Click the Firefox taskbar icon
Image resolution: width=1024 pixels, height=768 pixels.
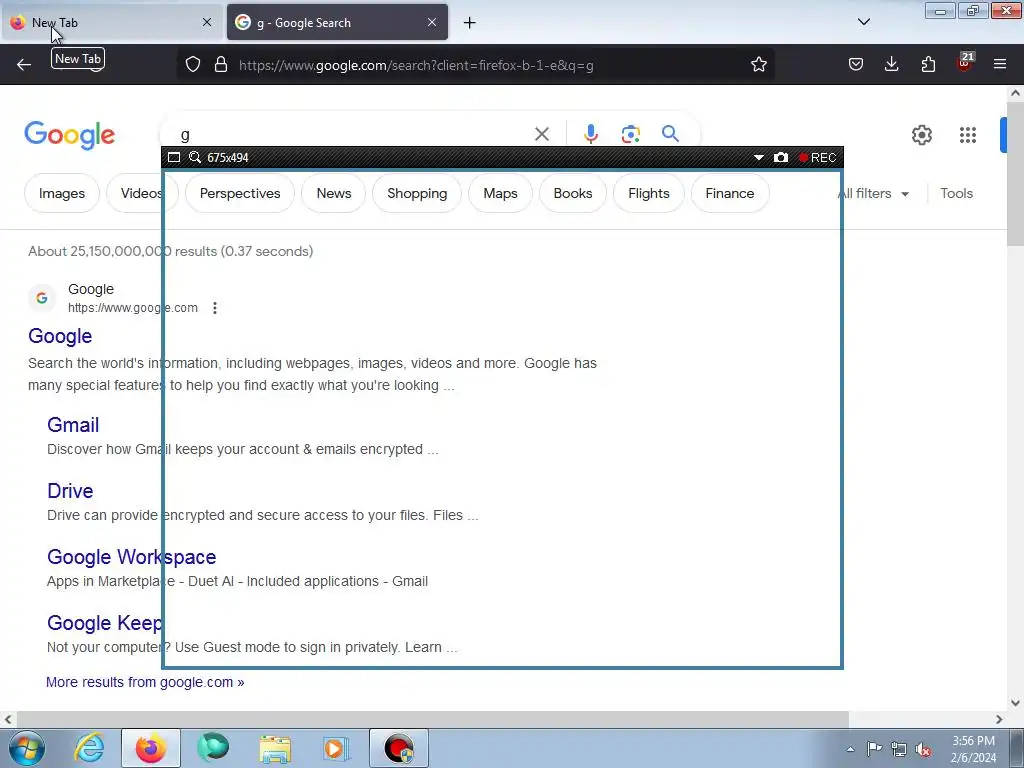tap(150, 748)
